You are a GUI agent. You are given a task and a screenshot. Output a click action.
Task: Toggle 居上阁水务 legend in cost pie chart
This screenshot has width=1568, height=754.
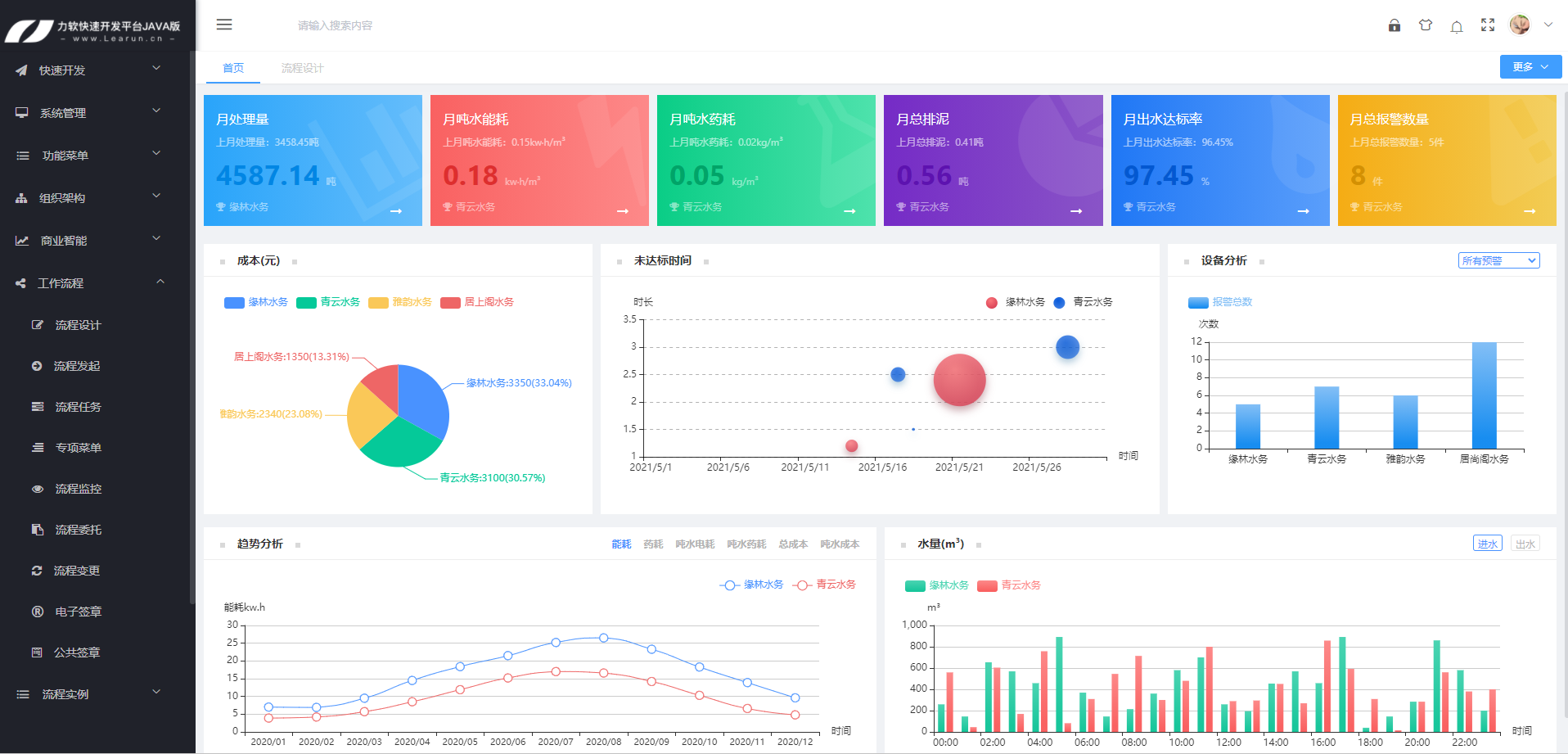pyautogui.click(x=477, y=302)
